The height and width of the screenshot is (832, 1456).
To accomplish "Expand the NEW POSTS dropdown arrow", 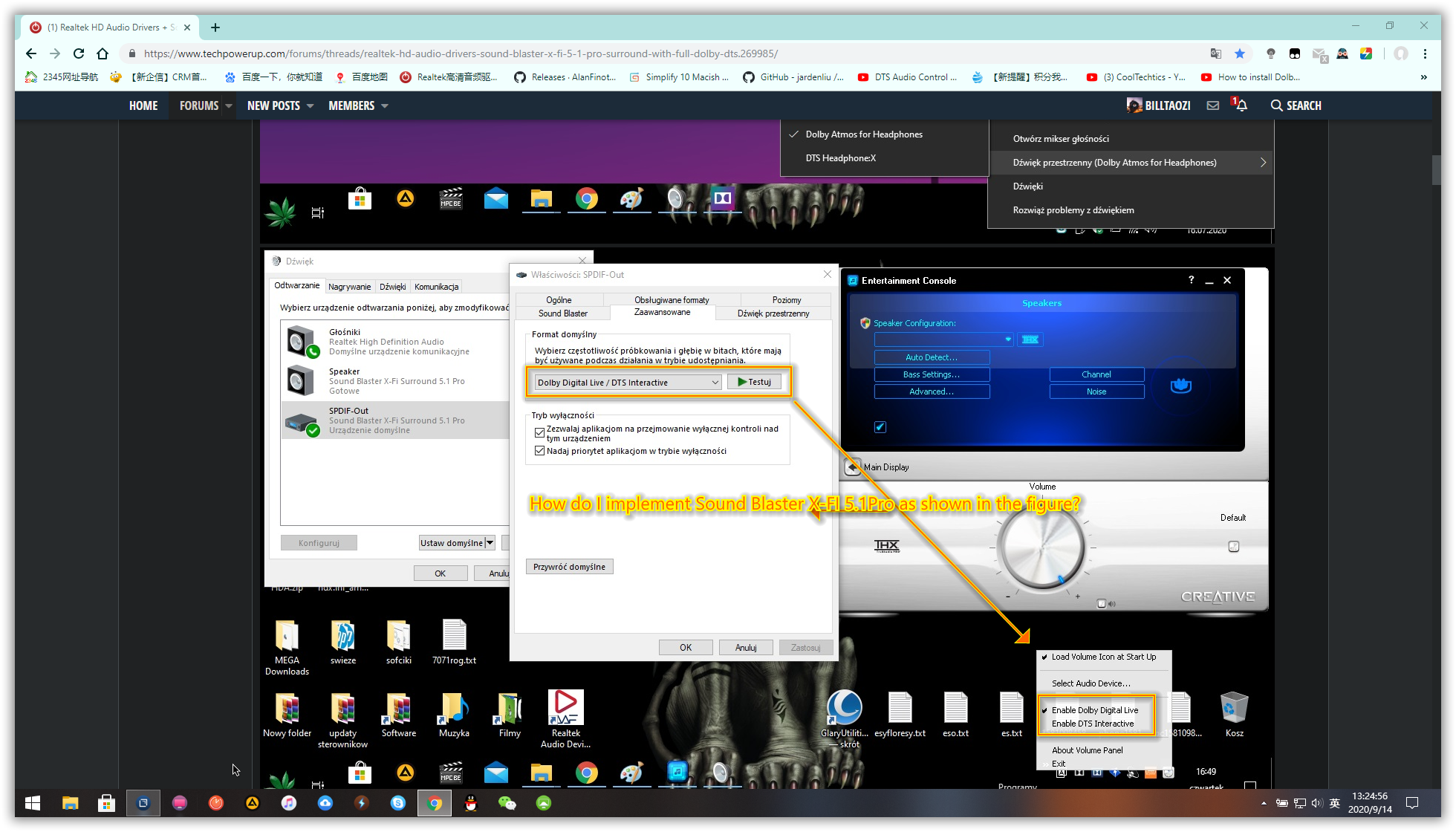I will click(310, 106).
